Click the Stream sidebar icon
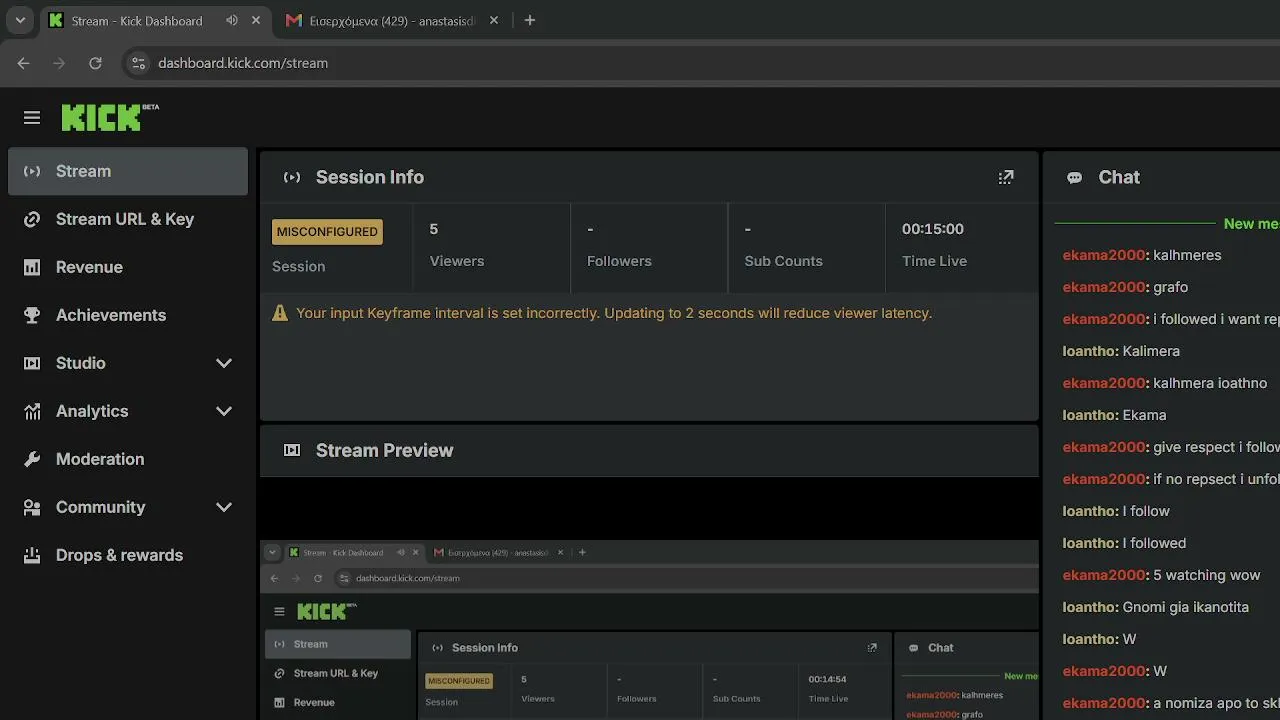This screenshot has width=1280, height=720. 32,171
